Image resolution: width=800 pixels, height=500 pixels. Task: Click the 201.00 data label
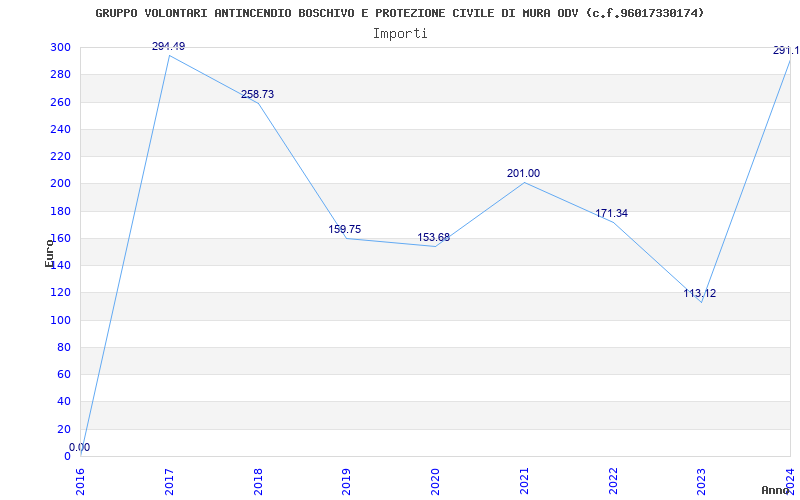pos(523,173)
